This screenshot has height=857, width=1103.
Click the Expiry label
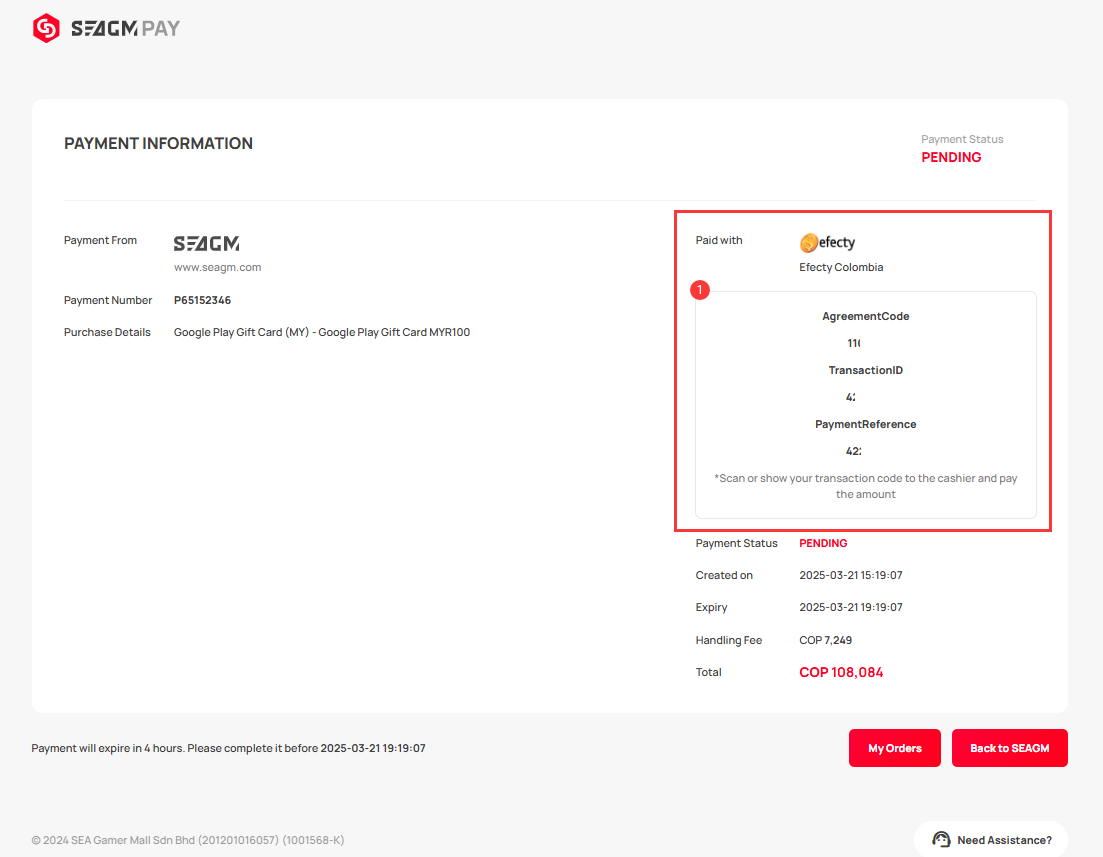tap(711, 607)
